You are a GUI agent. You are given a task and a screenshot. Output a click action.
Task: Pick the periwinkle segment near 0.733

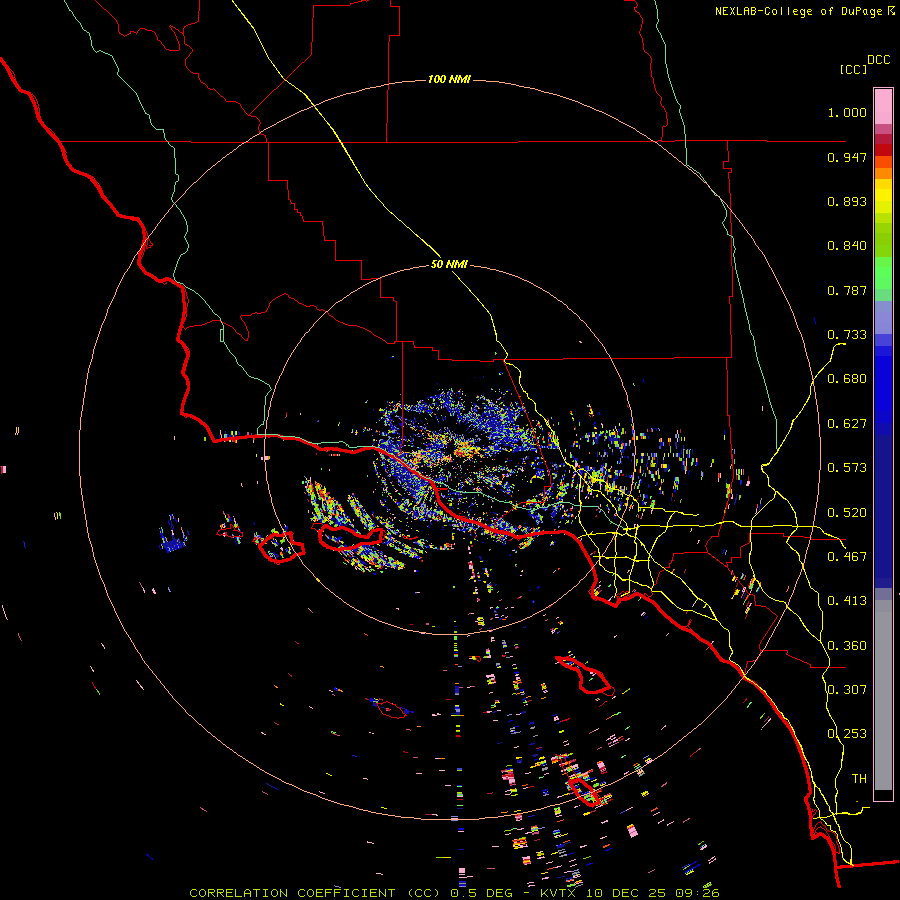coord(883,317)
